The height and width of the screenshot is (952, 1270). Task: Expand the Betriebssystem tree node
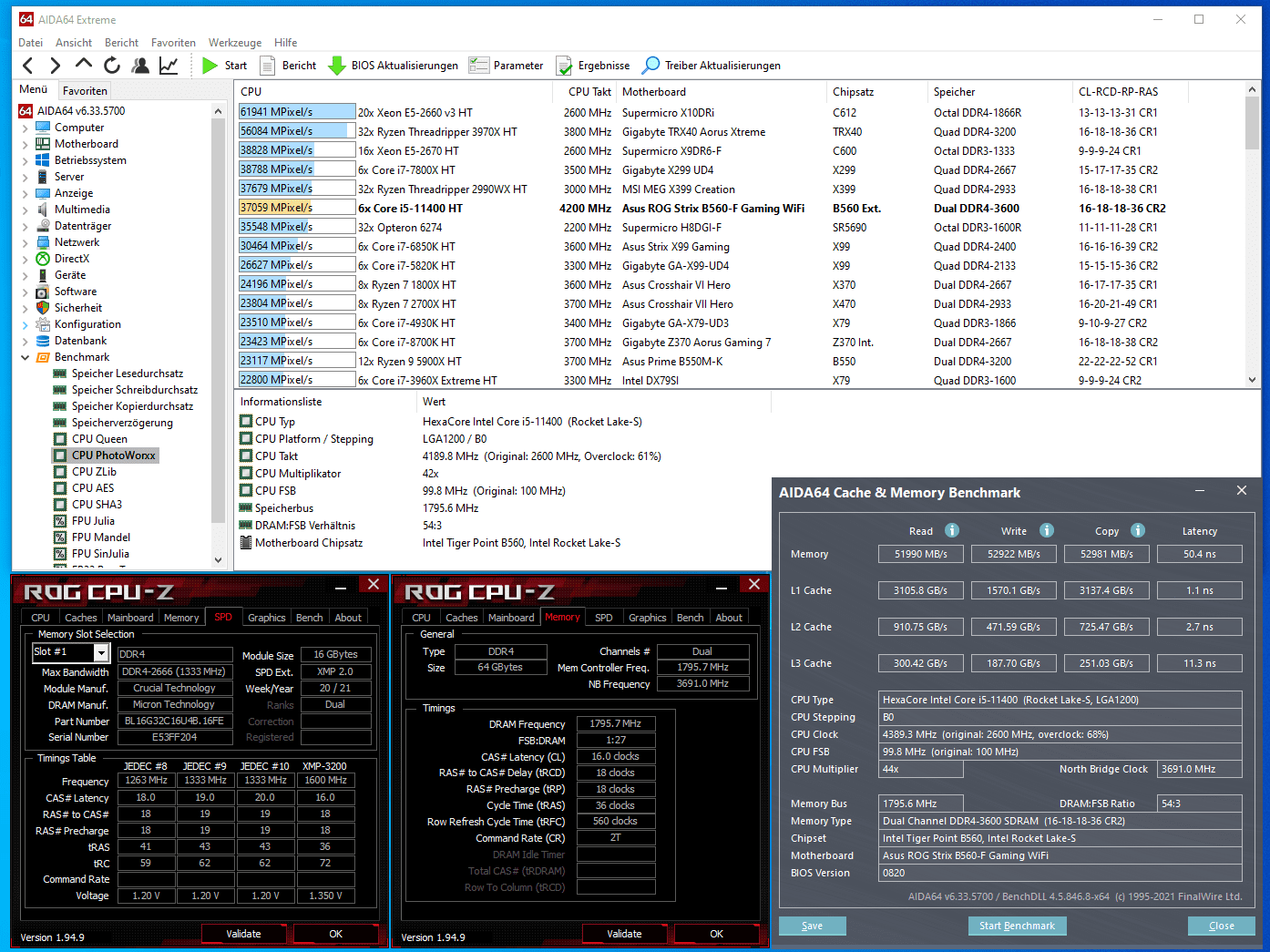click(25, 161)
